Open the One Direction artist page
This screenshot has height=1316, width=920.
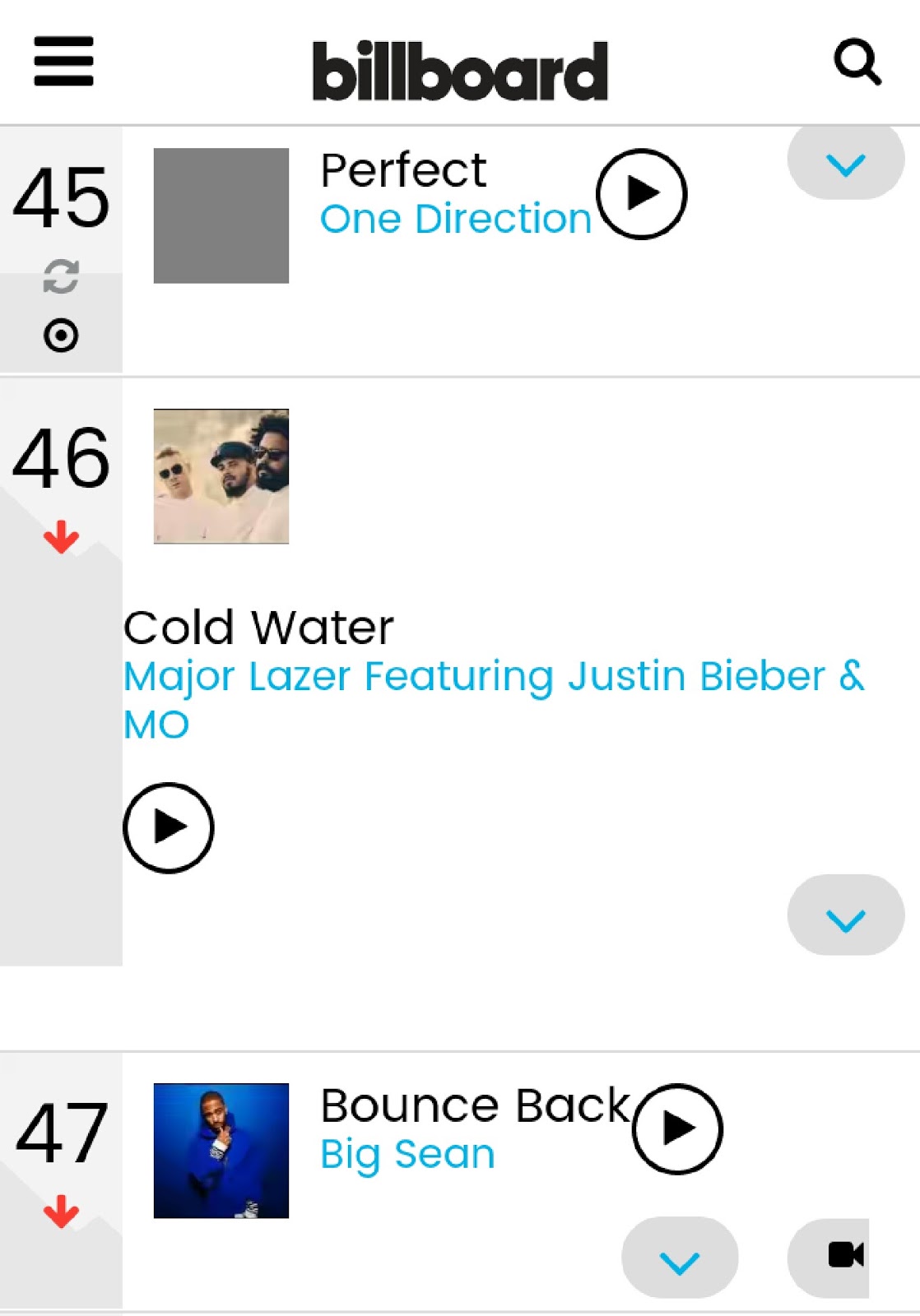pyautogui.click(x=455, y=218)
